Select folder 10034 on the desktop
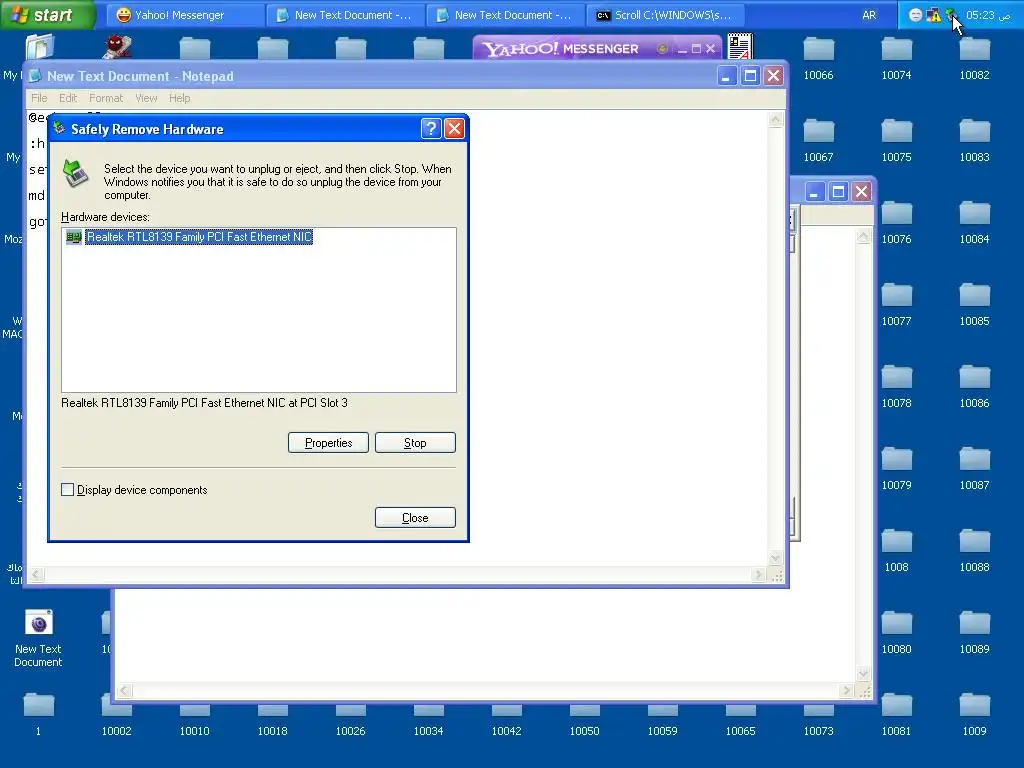This screenshot has height=768, width=1024. click(428, 721)
